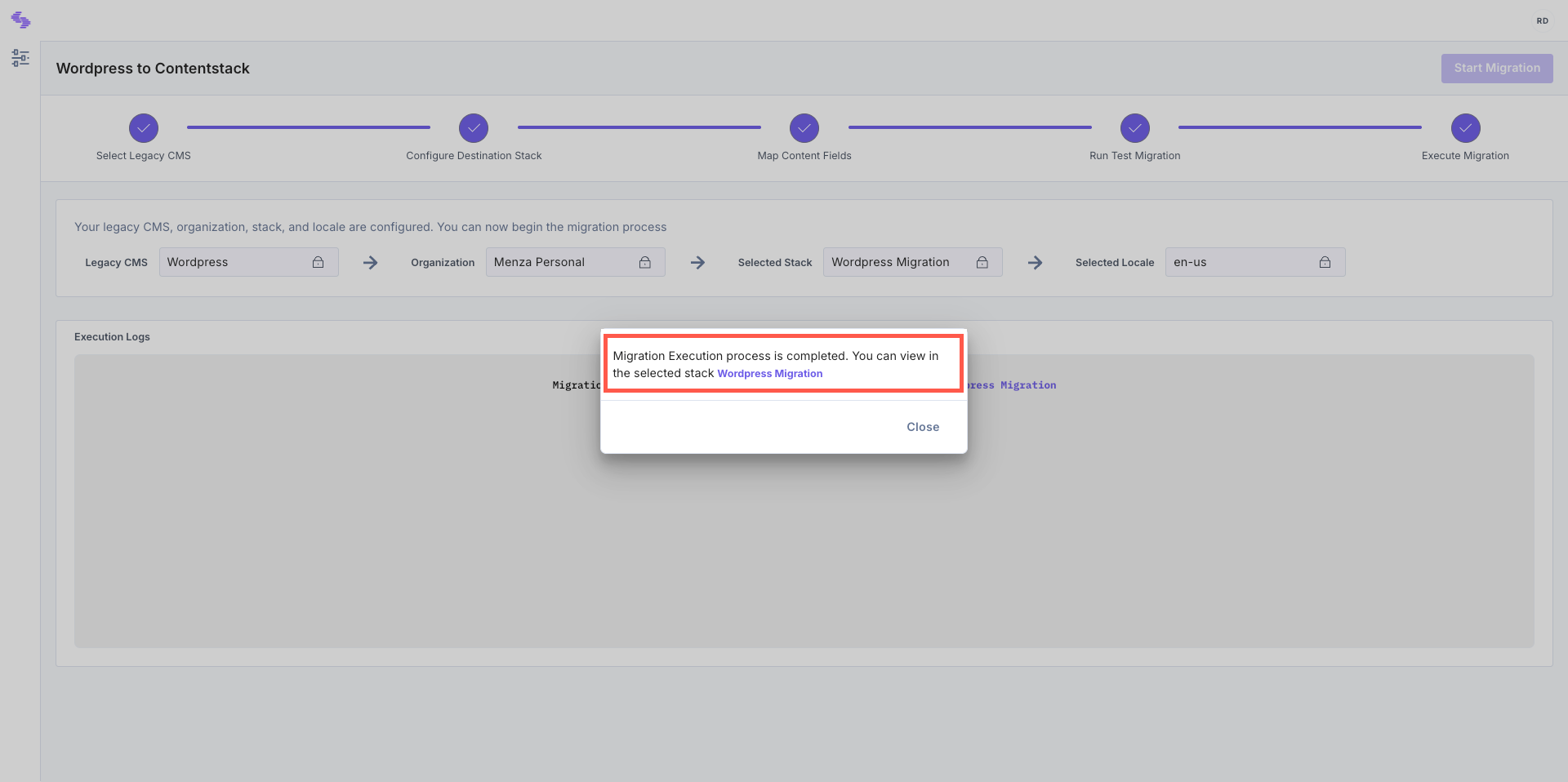The height and width of the screenshot is (782, 1568).
Task: Follow the Wordpress Migration link in dialog
Action: click(x=770, y=374)
